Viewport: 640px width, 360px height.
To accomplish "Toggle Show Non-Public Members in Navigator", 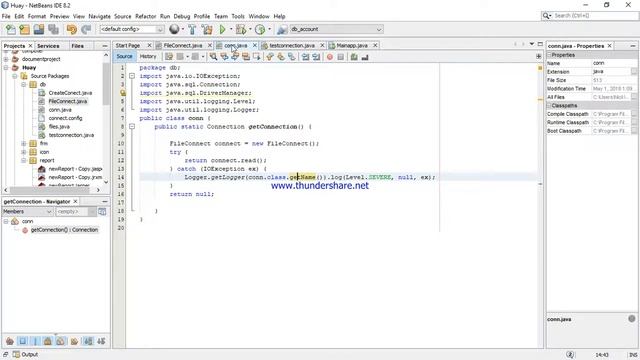I will click(x=48, y=341).
